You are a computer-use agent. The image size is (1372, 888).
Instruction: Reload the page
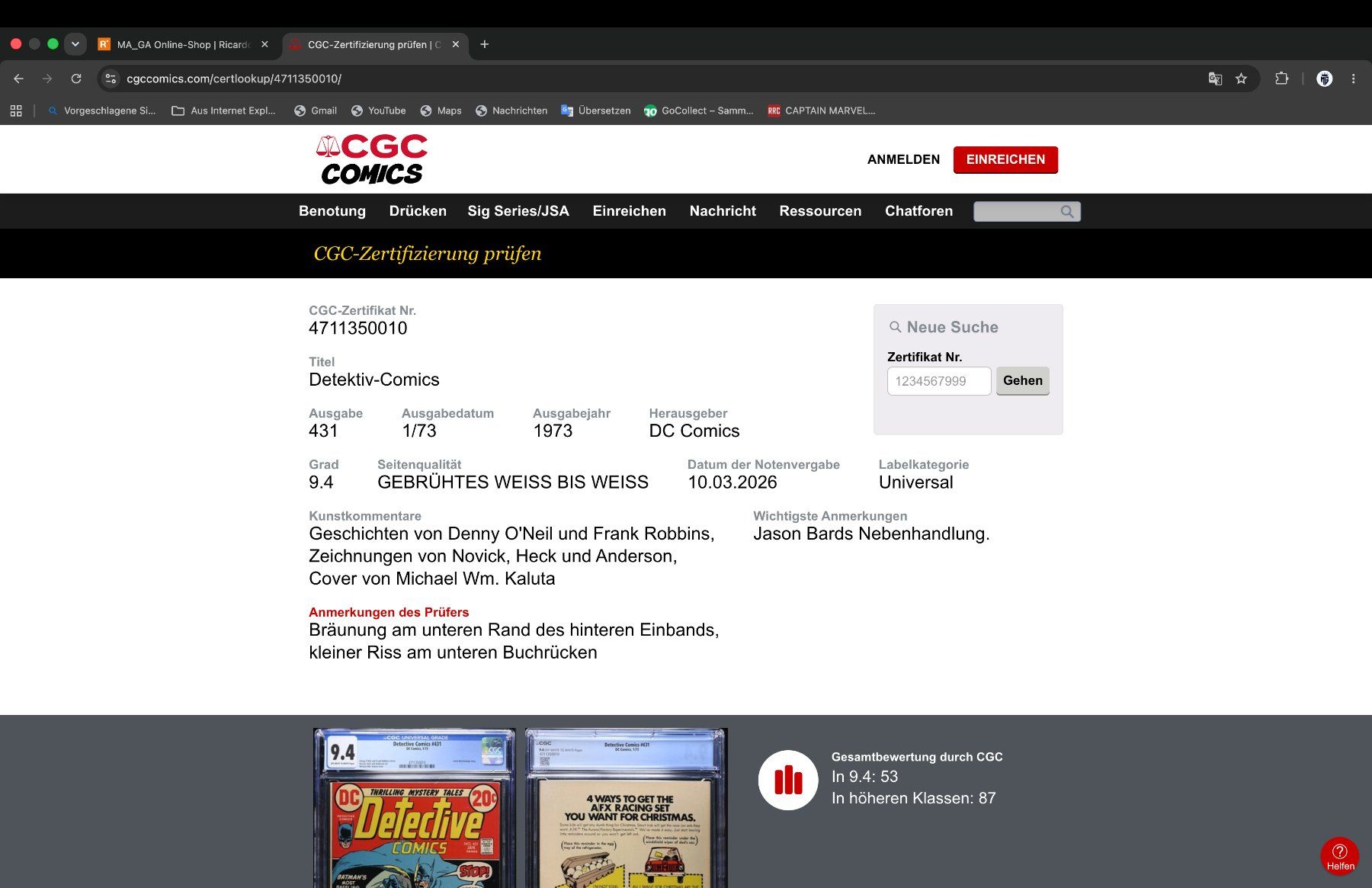point(76,79)
